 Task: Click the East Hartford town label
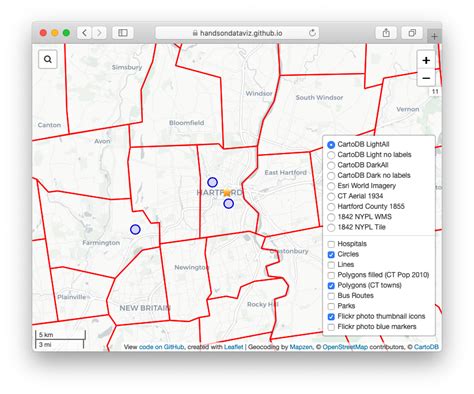tap(285, 172)
